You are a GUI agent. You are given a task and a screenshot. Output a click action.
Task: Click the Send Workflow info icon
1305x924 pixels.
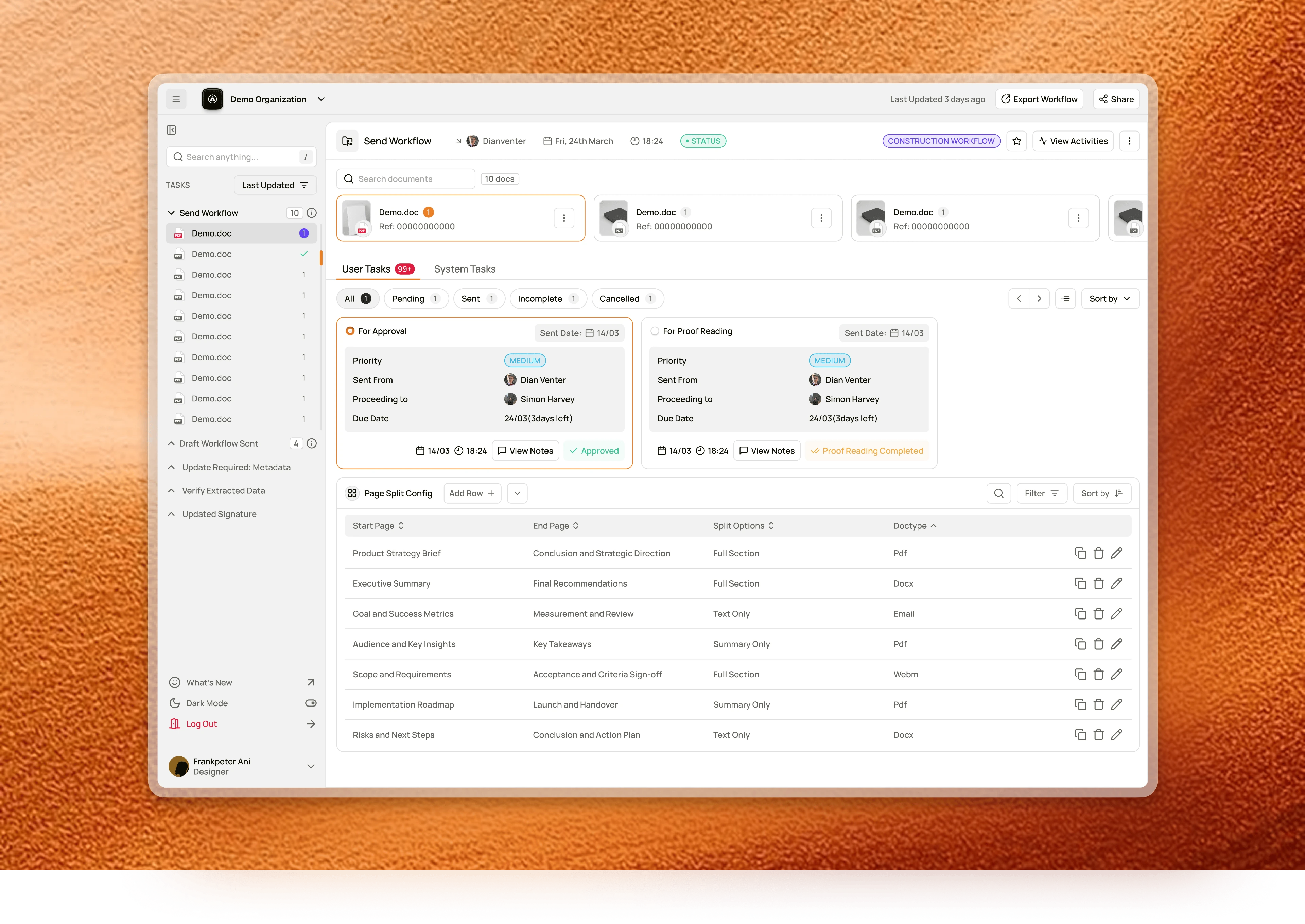tap(312, 213)
